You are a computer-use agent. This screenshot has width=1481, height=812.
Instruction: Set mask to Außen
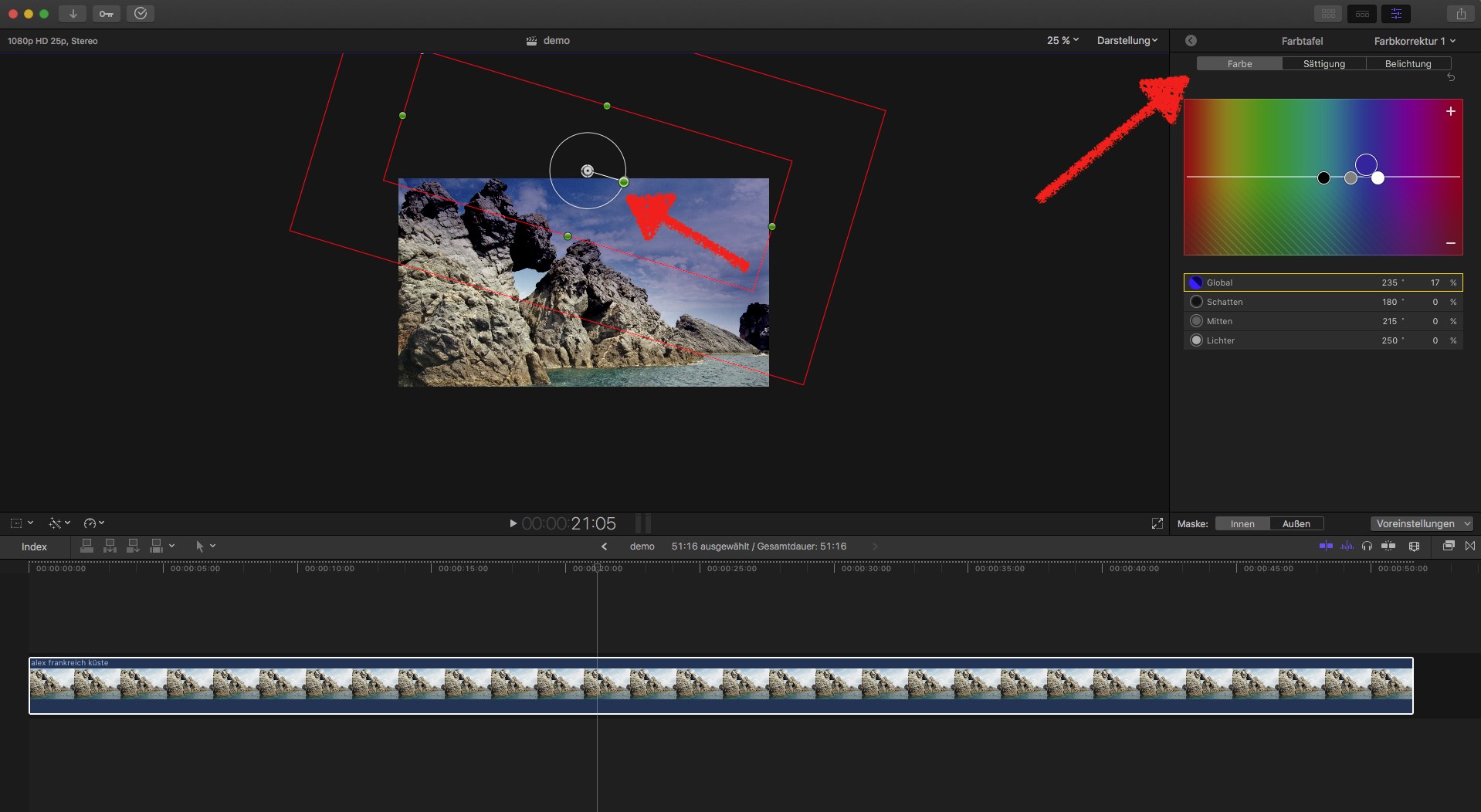[1296, 524]
